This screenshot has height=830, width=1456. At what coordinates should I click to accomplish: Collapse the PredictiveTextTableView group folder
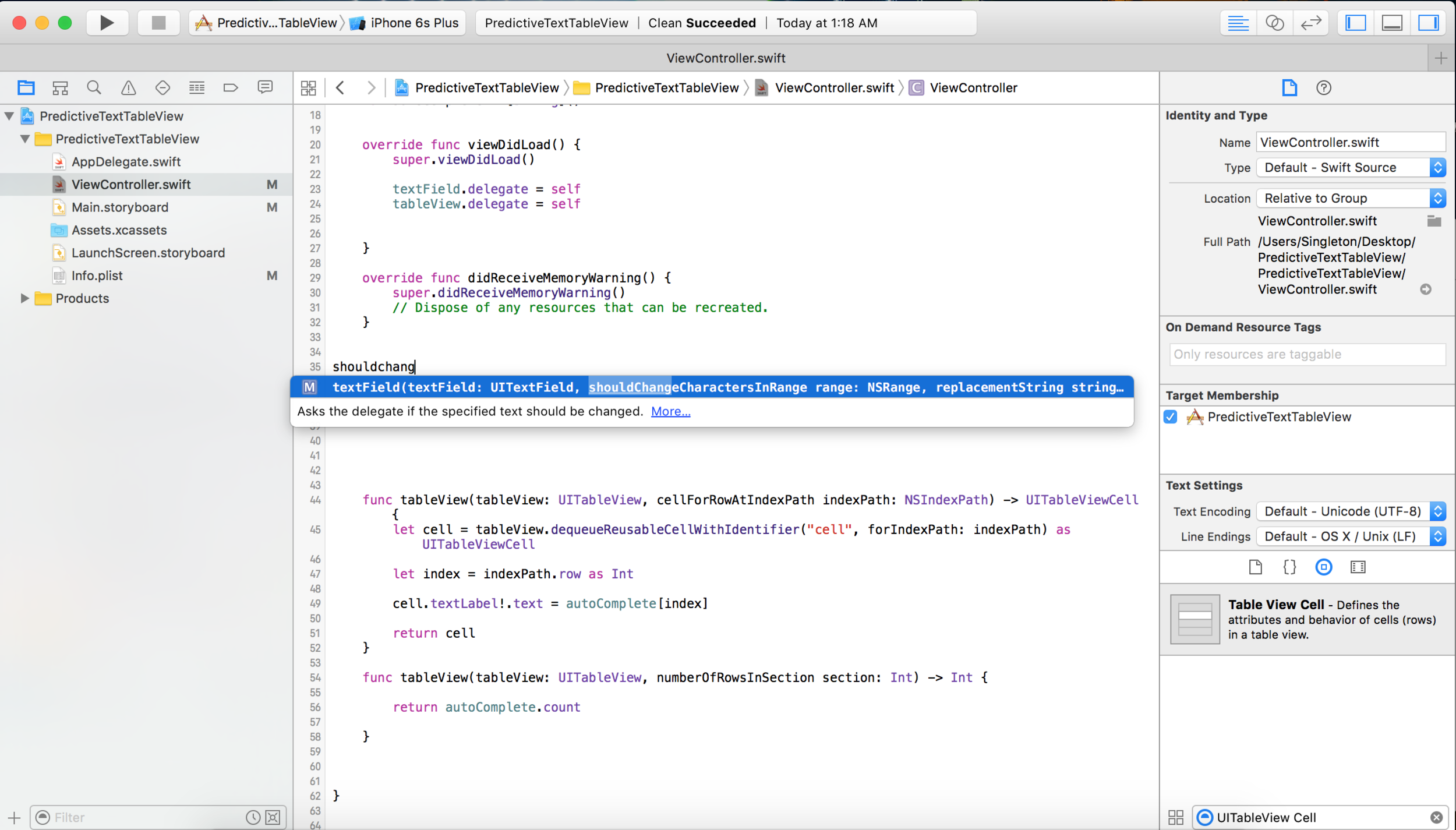click(x=25, y=139)
